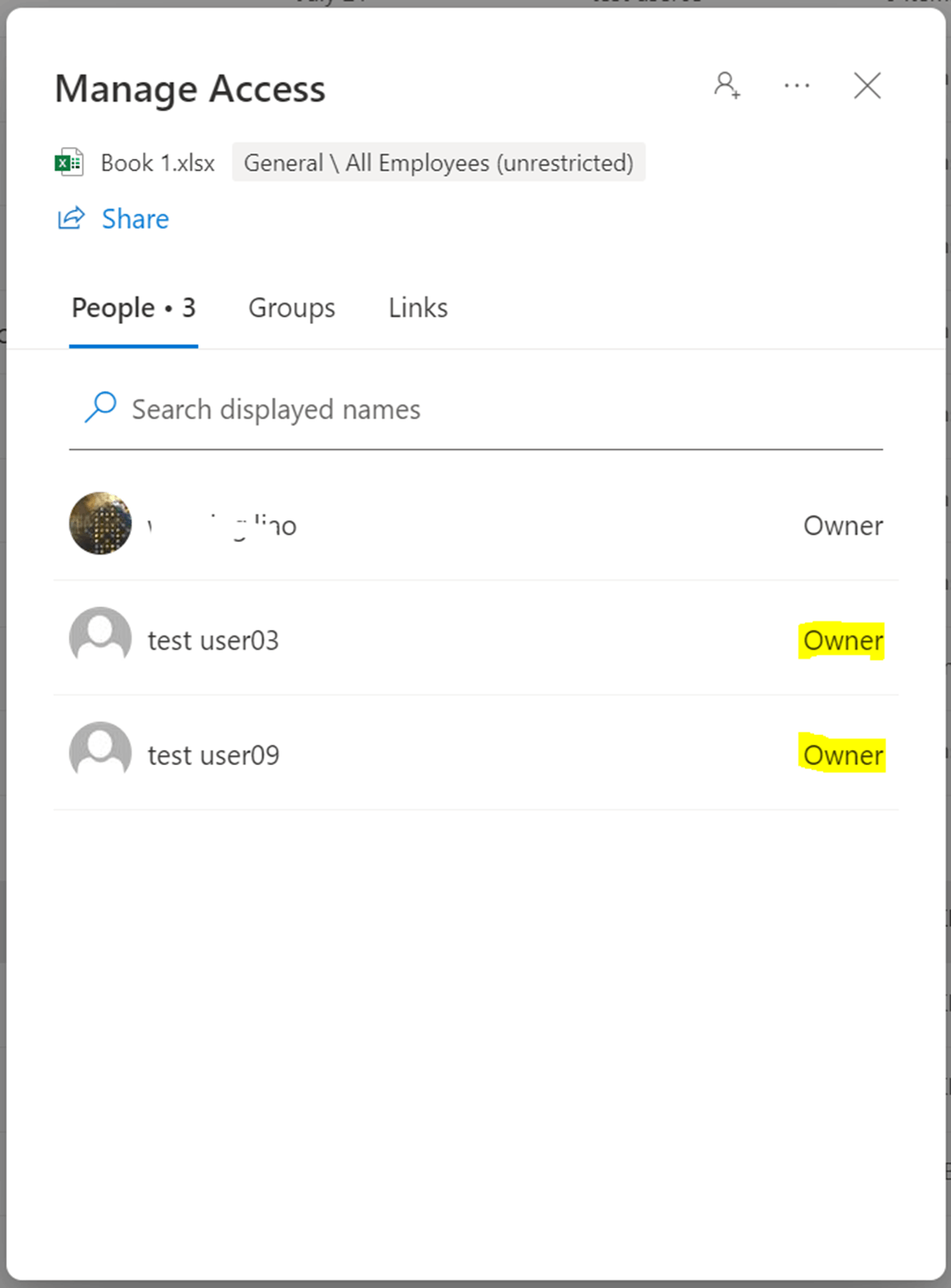Click the grant access person icon
Screen dimensions: 951x1288
726,85
